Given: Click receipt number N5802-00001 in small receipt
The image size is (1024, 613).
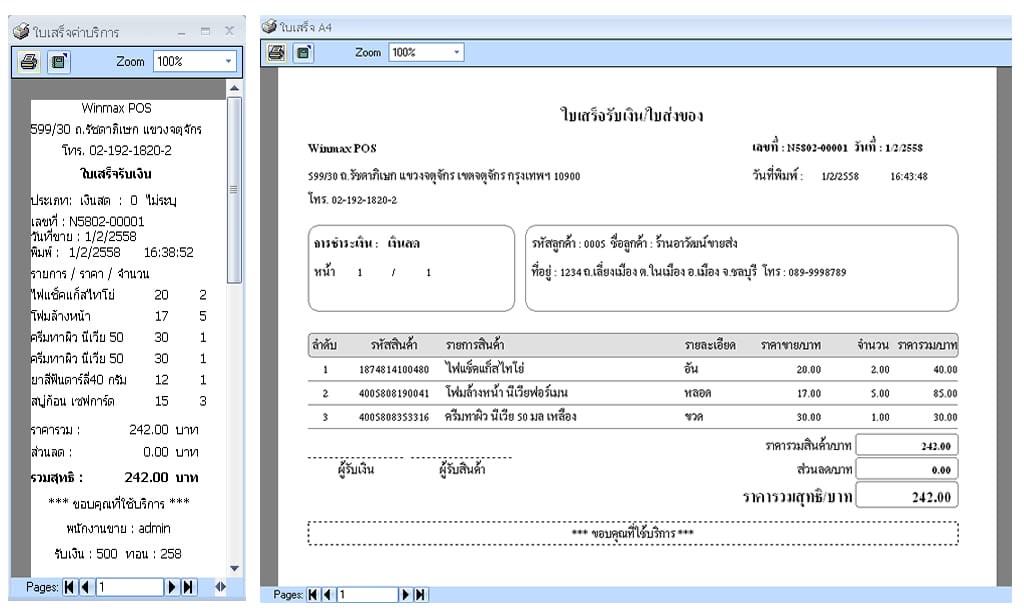Looking at the screenshot, I should pyautogui.click(x=106, y=221).
